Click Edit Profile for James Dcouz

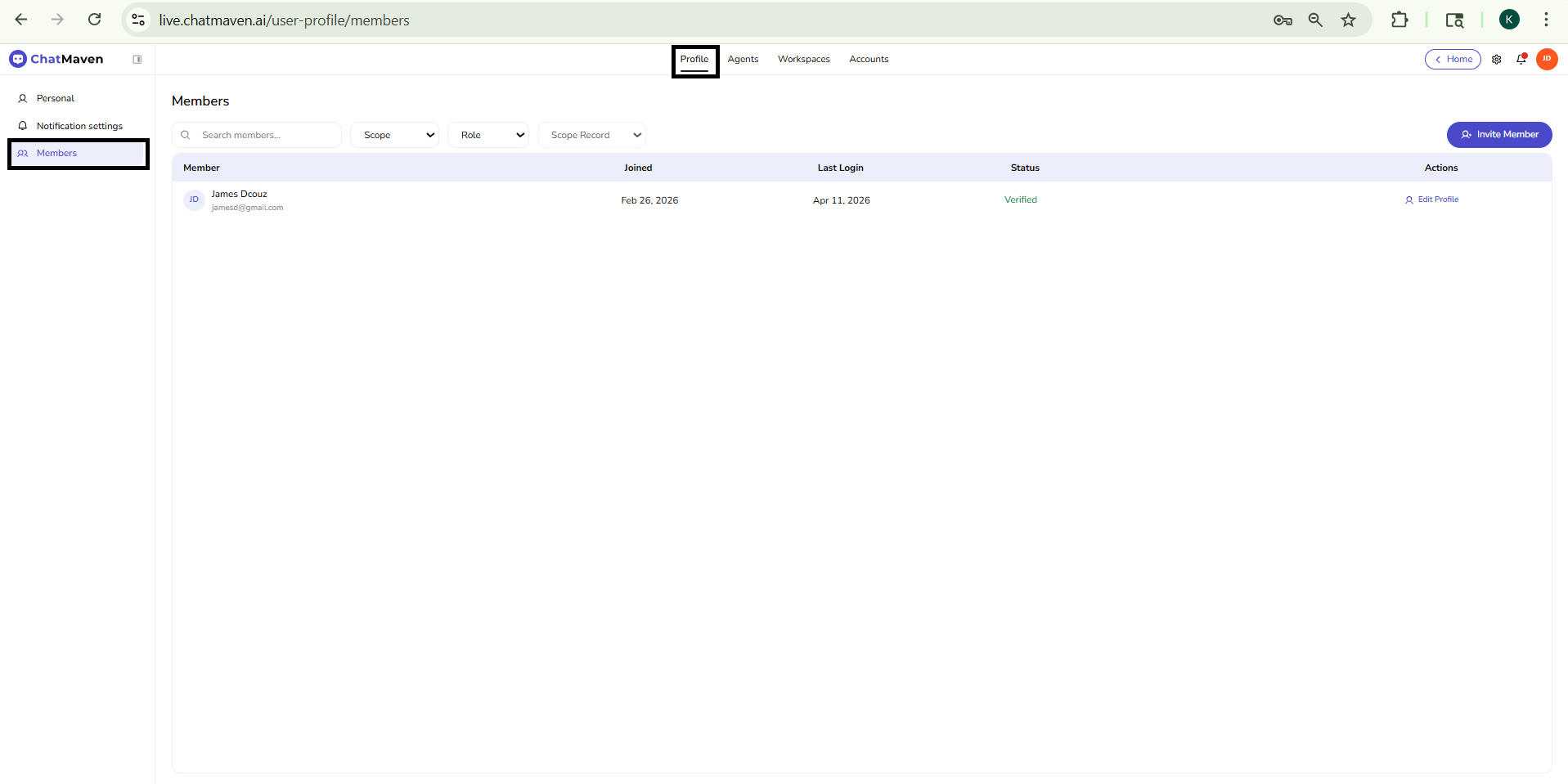[x=1431, y=199]
